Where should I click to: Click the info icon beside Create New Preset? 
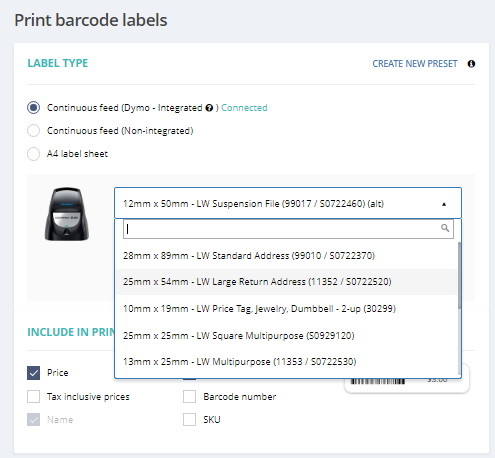(x=471, y=64)
